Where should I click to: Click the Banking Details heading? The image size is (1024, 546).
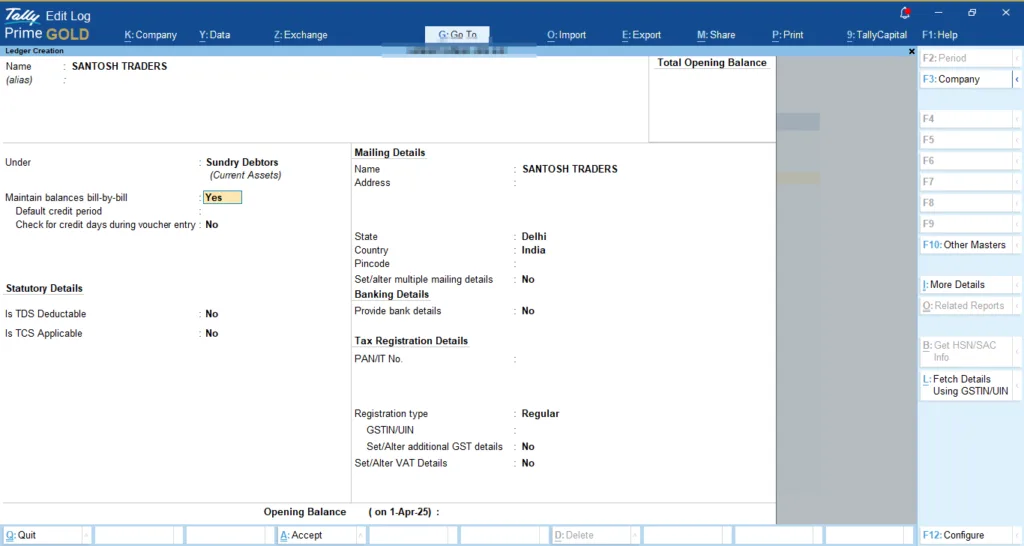392,295
